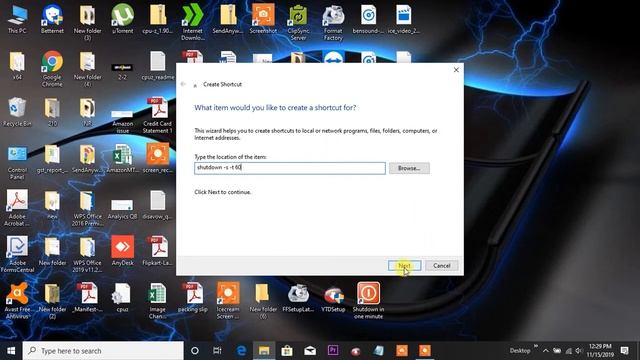Viewport: 640px width, 360px height.
Task: Select Control Panel desktop icon
Action: point(17,162)
